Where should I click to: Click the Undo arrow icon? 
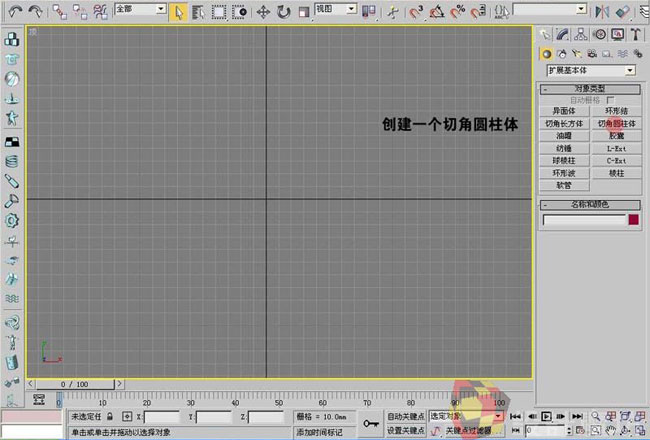[x=15, y=12]
